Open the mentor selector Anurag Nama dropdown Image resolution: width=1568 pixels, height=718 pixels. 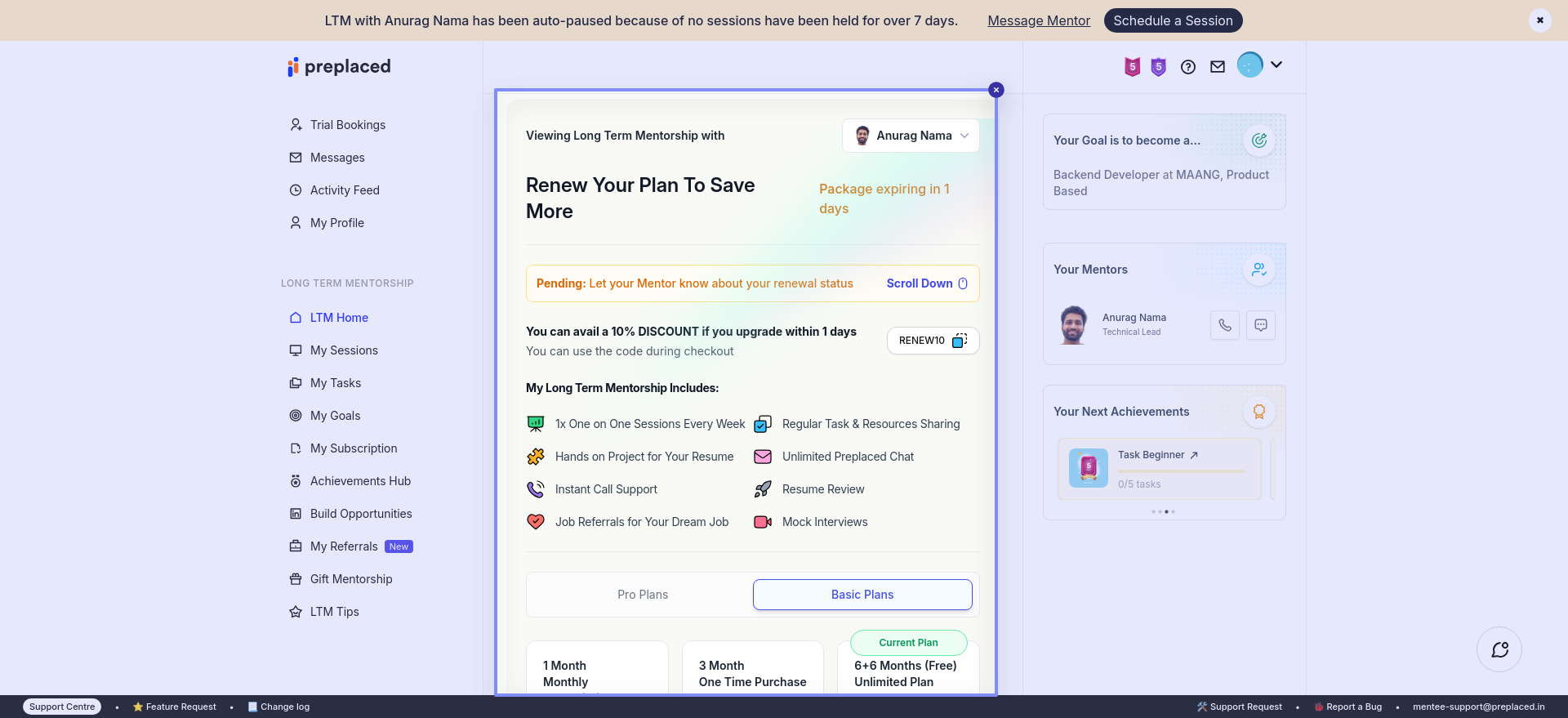911,136
